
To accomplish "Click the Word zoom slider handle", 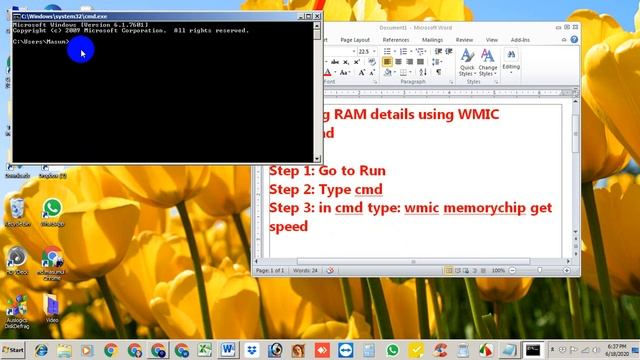I will click(540, 271).
